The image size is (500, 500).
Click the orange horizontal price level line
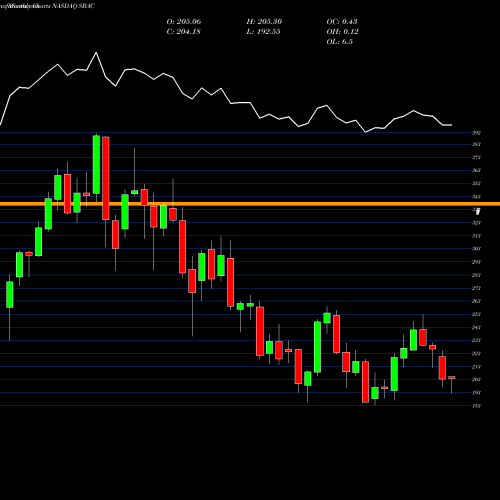(x=250, y=204)
